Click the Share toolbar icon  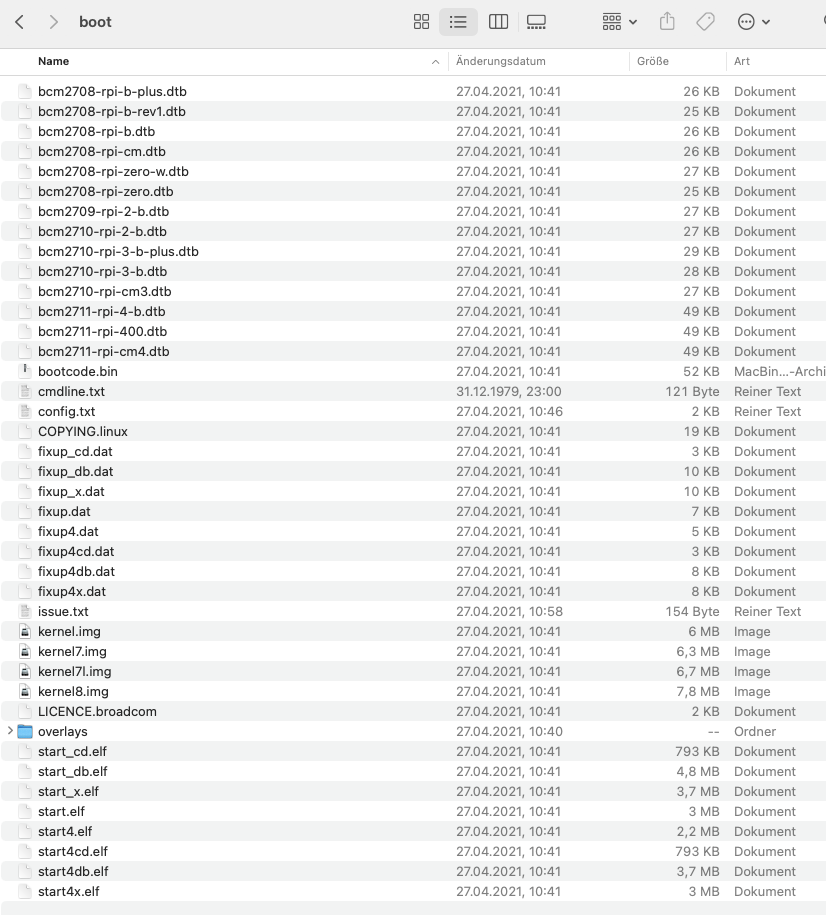coord(669,22)
